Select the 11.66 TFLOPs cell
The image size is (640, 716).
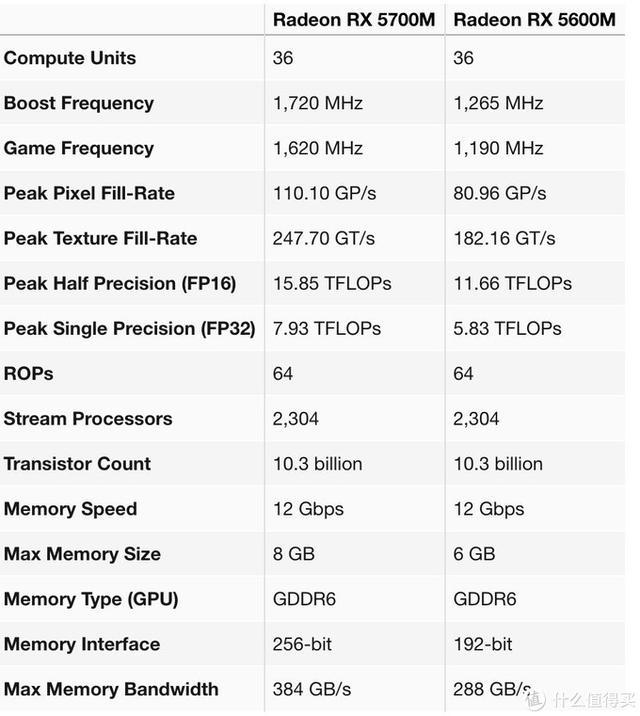pyautogui.click(x=512, y=283)
